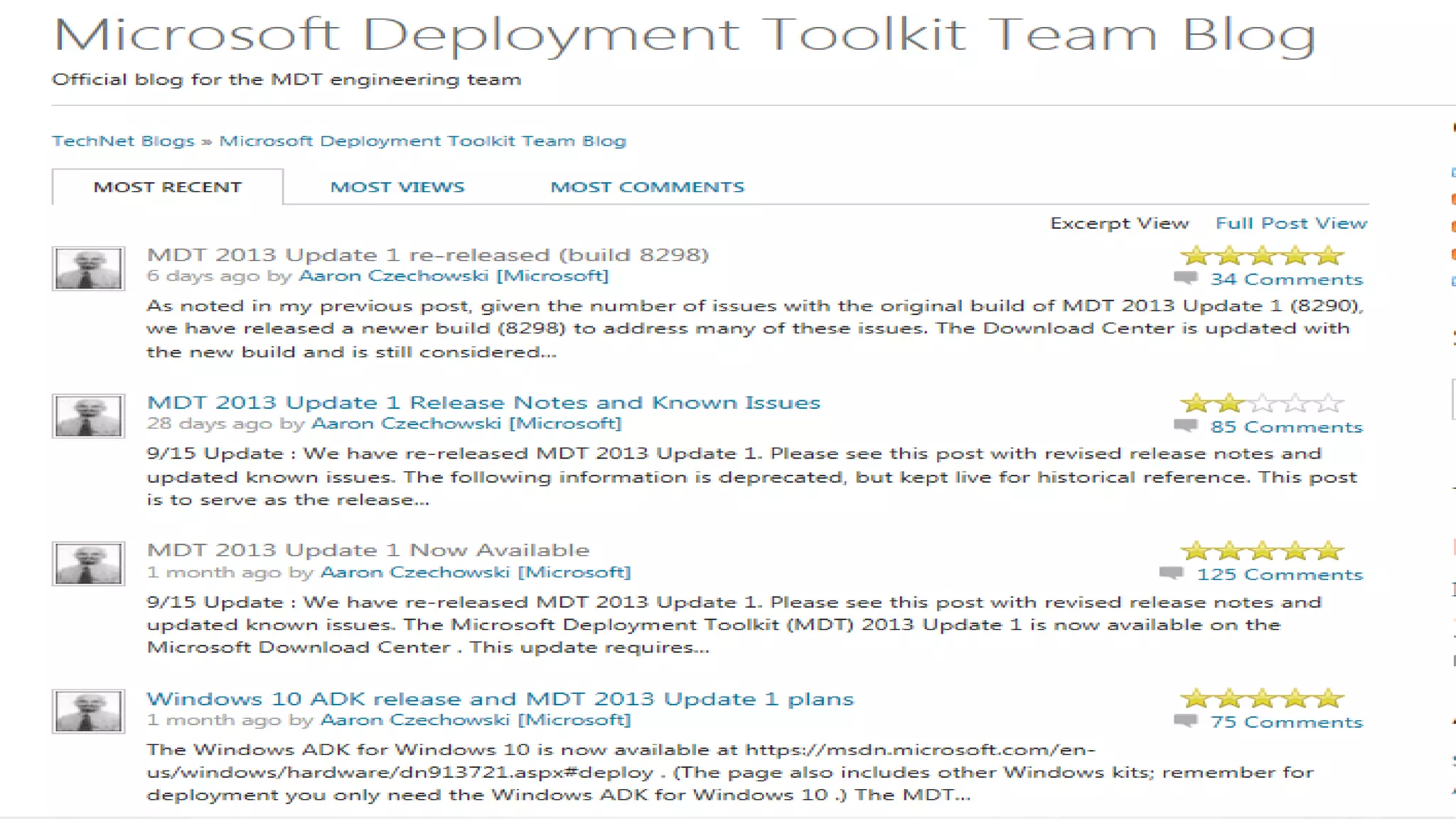This screenshot has width=1456, height=819.
Task: Click comment bubble icon next to 75 Comments
Action: point(1186,721)
